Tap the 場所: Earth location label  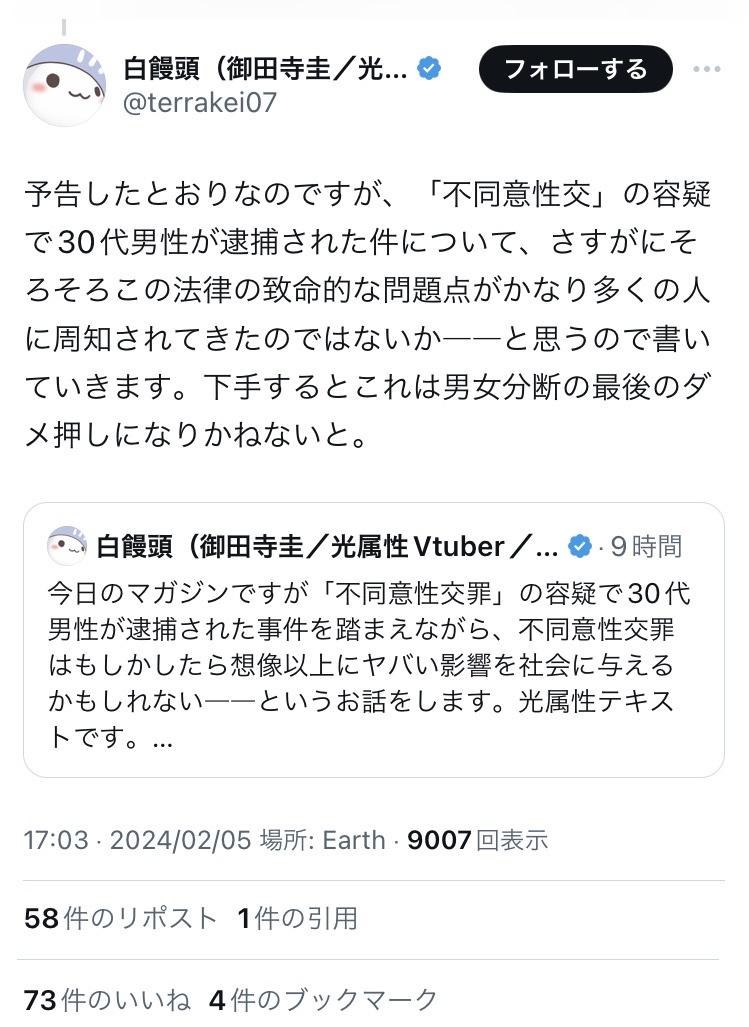pos(323,840)
